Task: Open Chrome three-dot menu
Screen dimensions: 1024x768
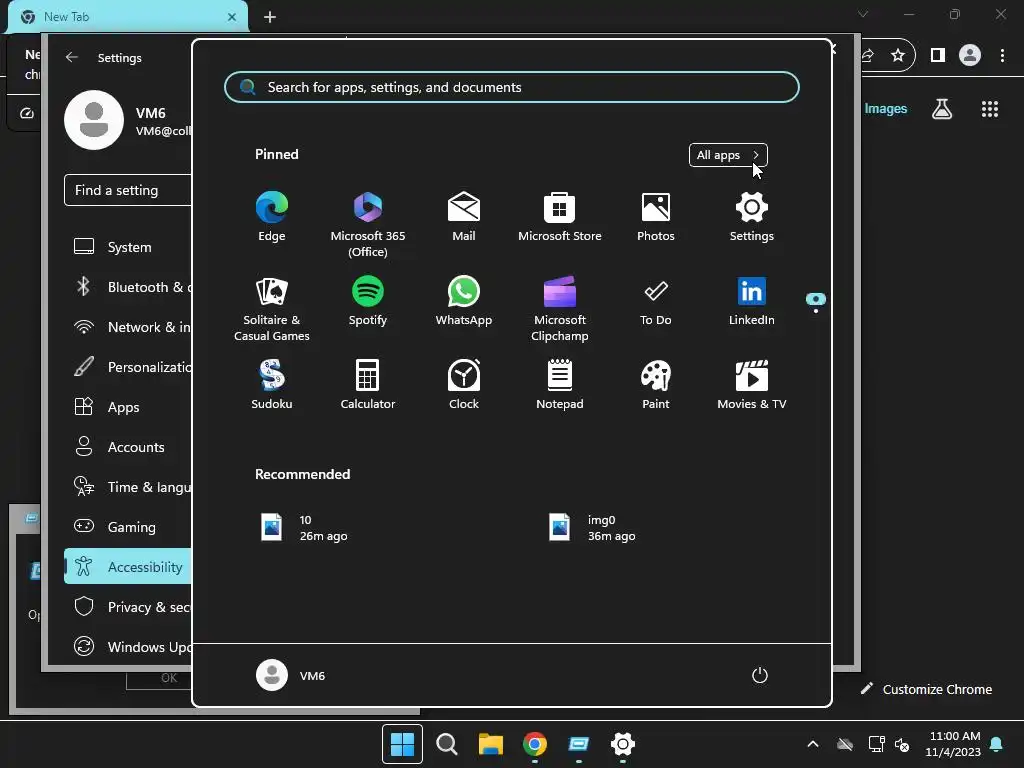Action: 1002,56
